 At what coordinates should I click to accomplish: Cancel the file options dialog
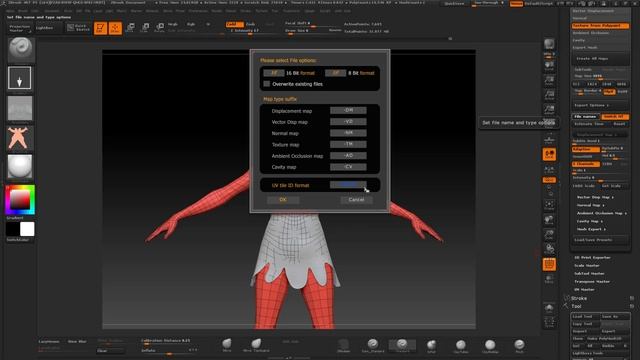tap(356, 200)
